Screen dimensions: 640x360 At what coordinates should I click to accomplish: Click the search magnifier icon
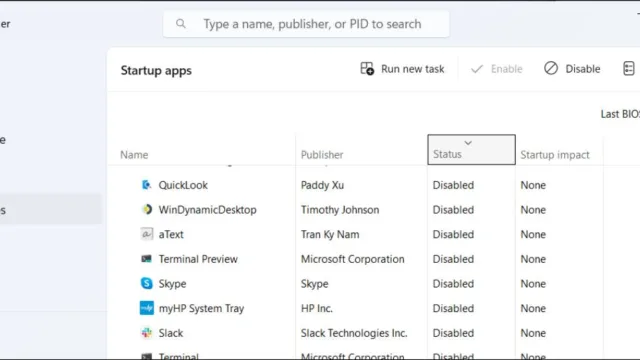181,24
